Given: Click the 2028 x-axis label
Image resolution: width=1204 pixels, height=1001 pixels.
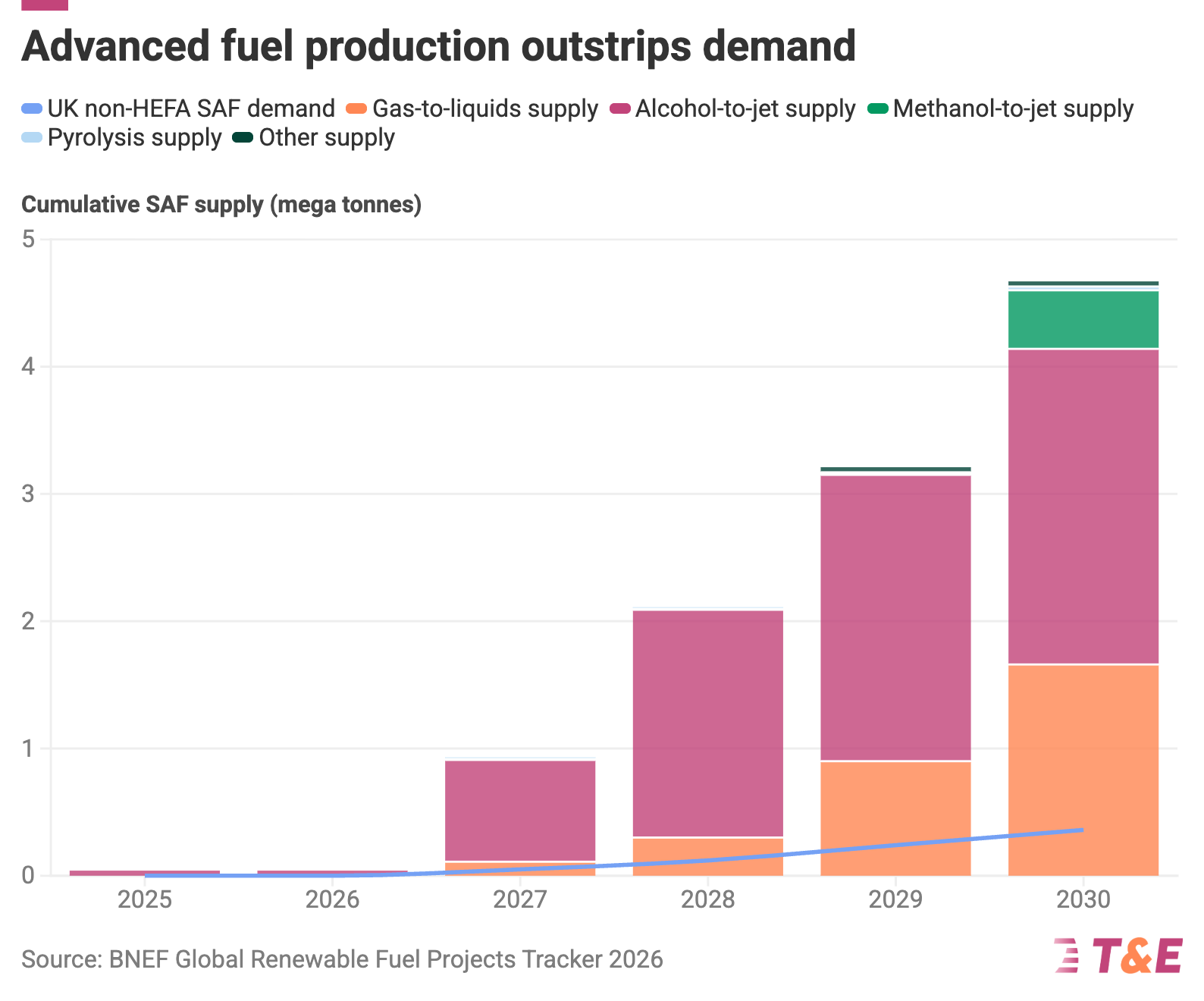Looking at the screenshot, I should tap(707, 899).
